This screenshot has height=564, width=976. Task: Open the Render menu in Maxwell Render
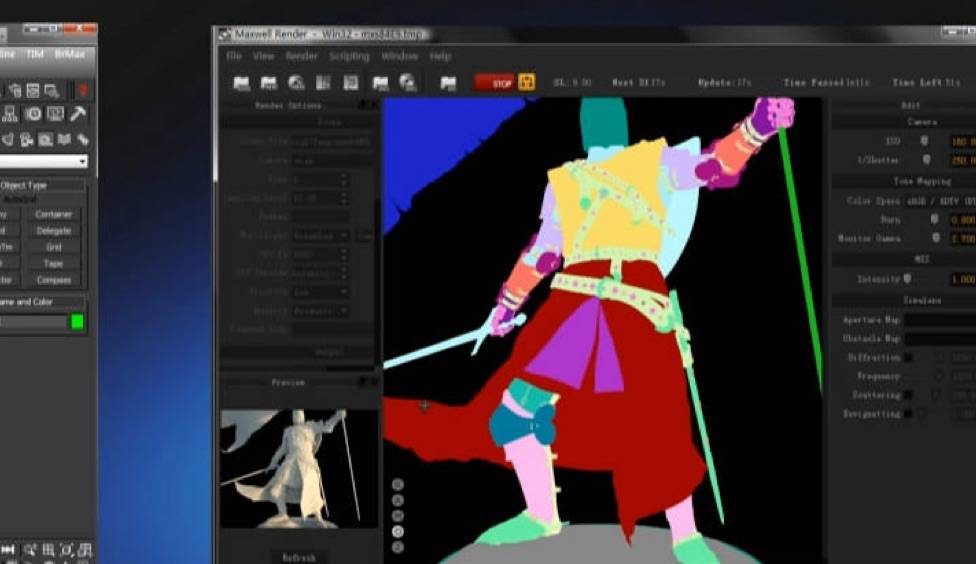(301, 56)
